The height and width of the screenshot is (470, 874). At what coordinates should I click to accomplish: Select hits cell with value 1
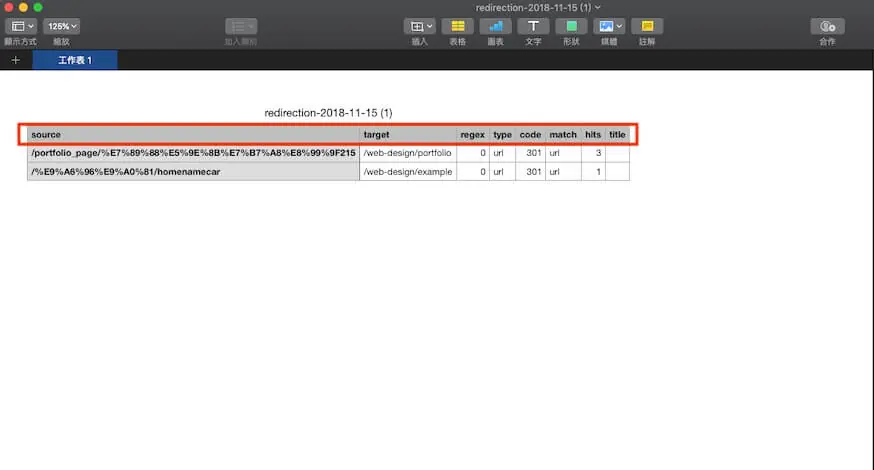(593, 172)
